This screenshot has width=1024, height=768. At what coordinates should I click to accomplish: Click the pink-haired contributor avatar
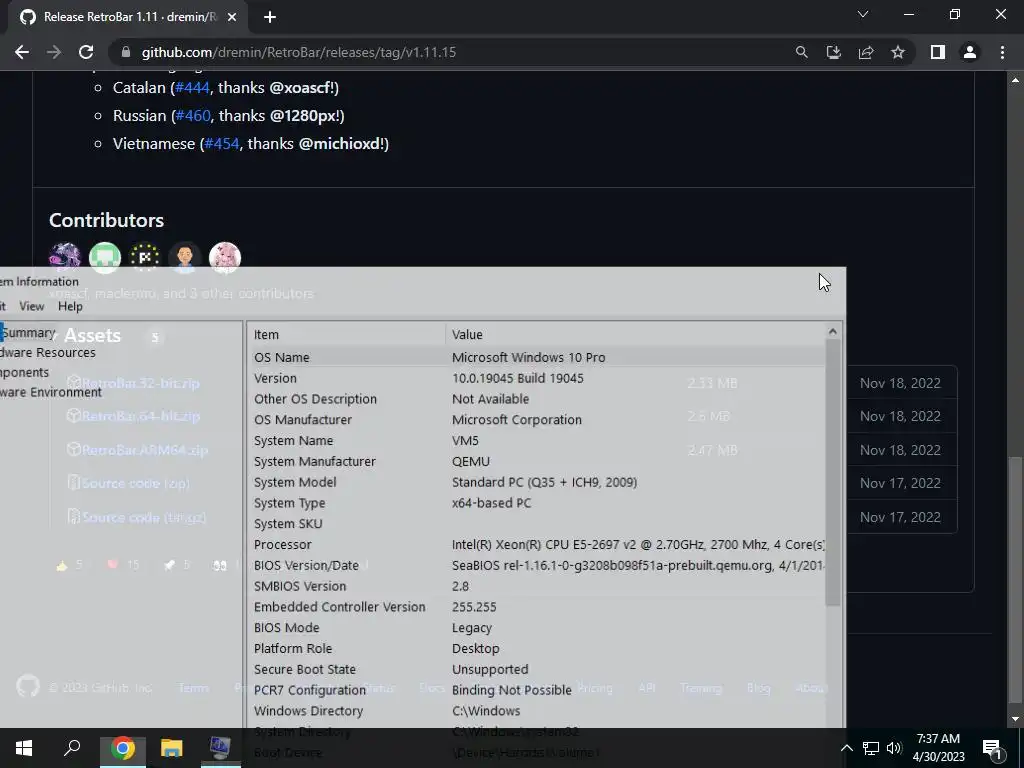coord(225,256)
